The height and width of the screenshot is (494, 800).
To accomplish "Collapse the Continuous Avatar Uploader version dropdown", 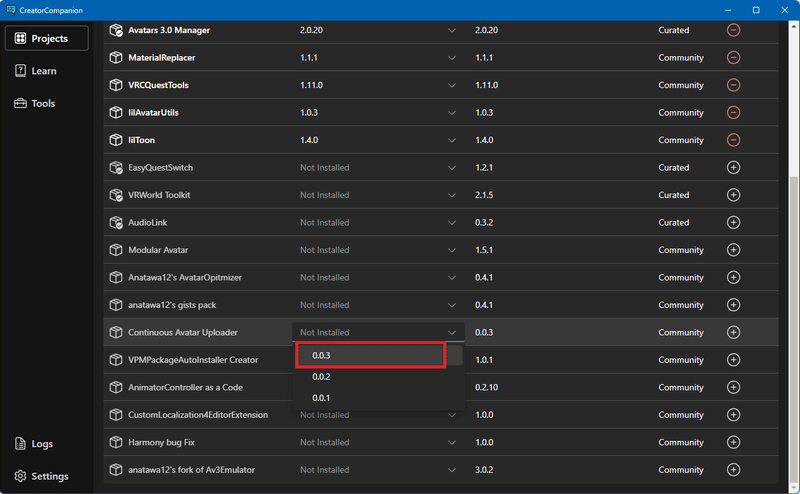I will pyautogui.click(x=452, y=332).
